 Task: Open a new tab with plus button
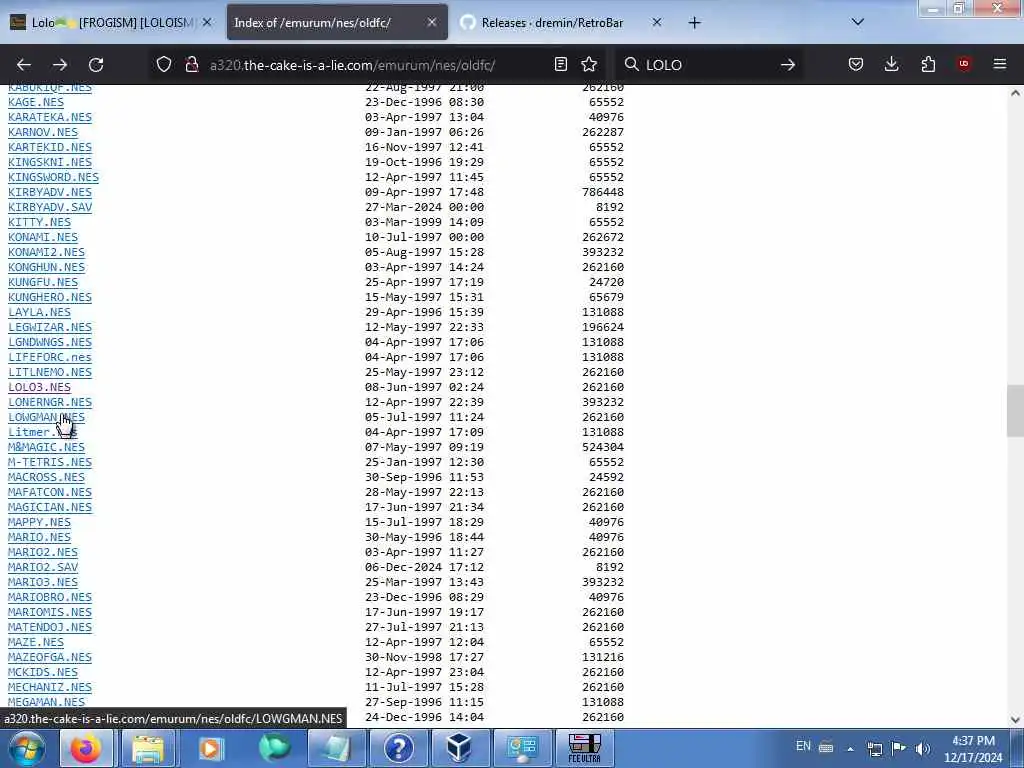[x=694, y=23]
